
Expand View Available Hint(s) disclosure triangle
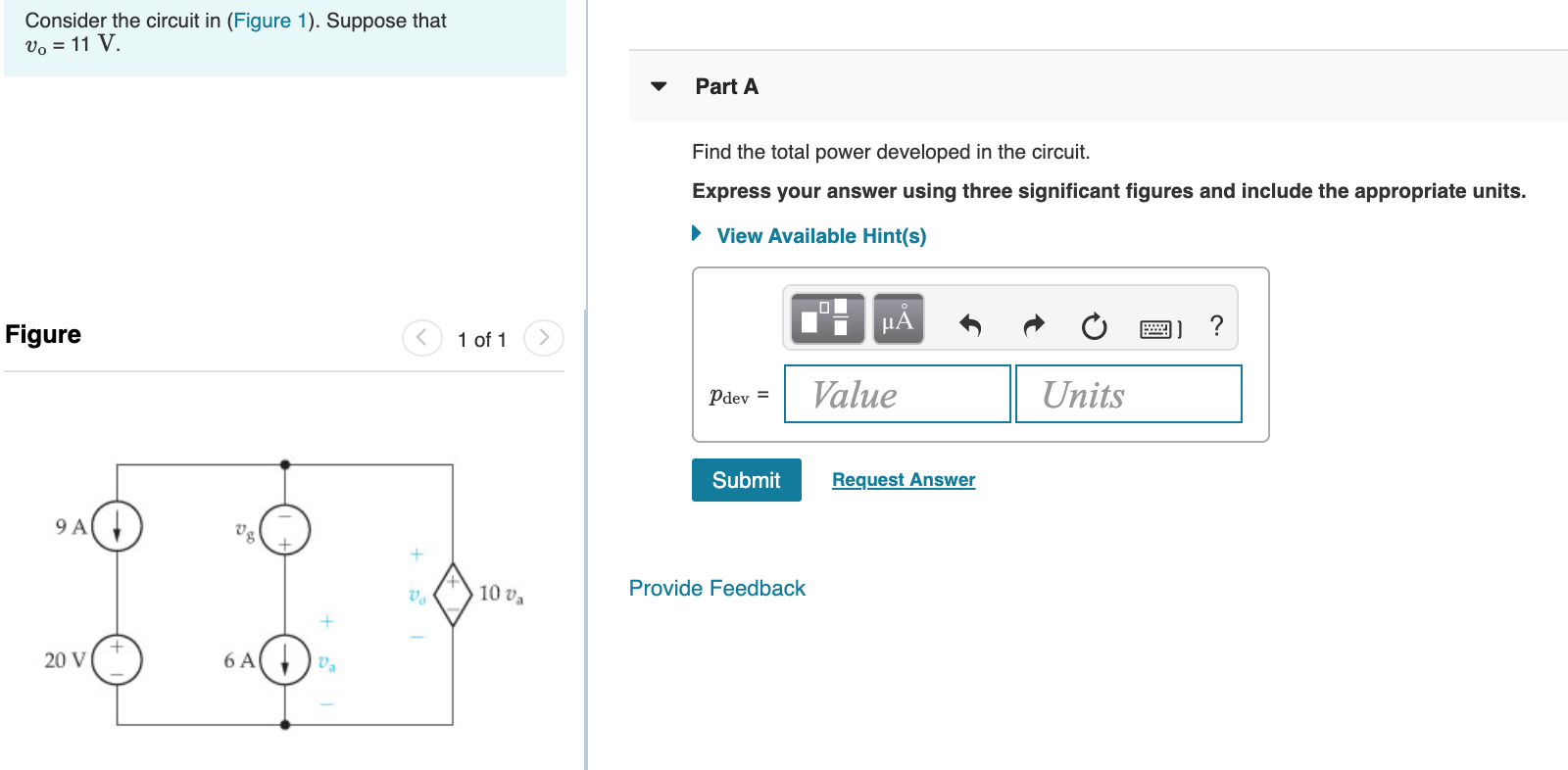click(x=696, y=234)
